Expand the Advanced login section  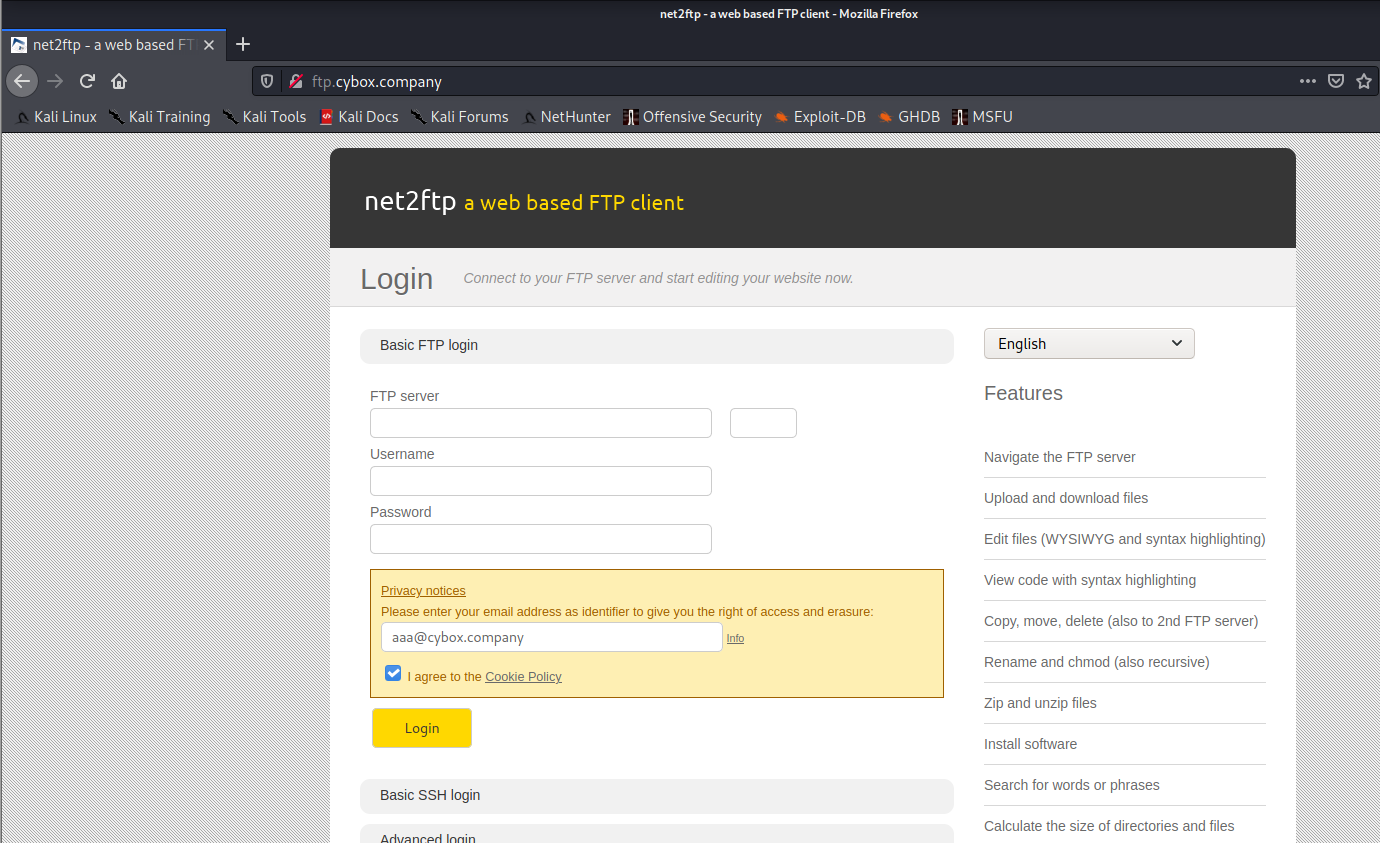[656, 834]
